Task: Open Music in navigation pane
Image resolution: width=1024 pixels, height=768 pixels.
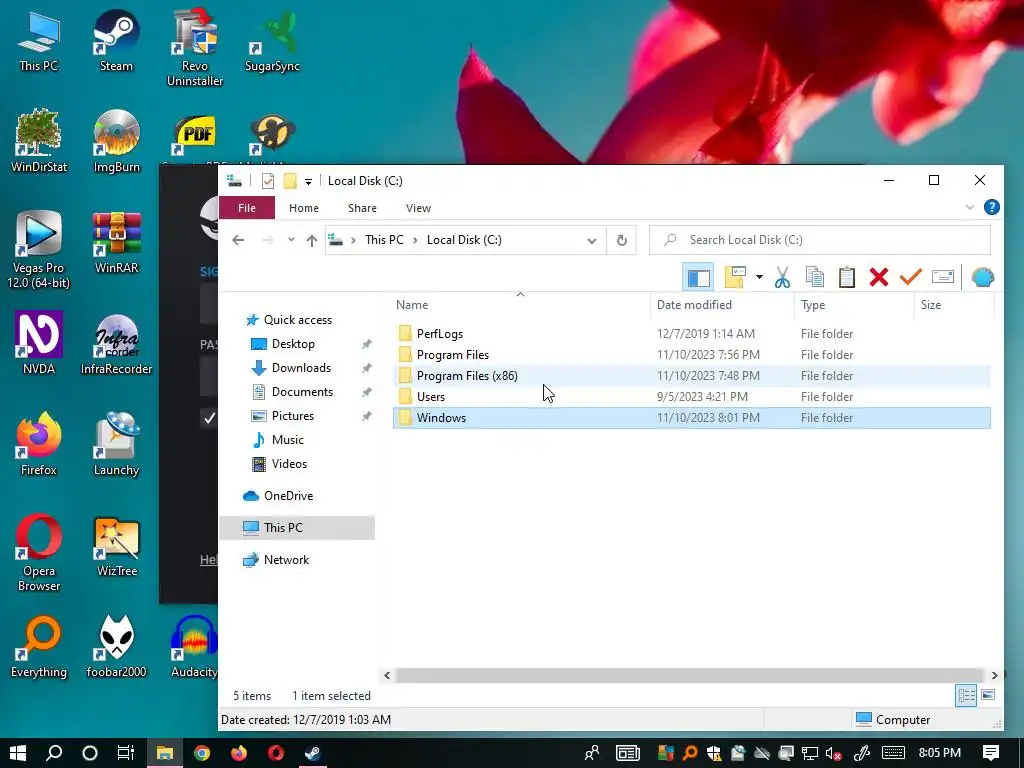Action: (287, 440)
